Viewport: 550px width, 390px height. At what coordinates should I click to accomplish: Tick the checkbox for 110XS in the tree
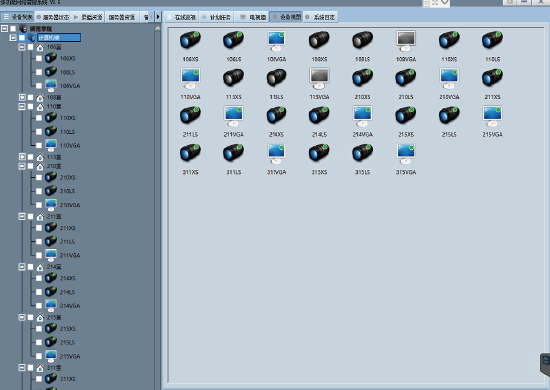tap(39, 118)
